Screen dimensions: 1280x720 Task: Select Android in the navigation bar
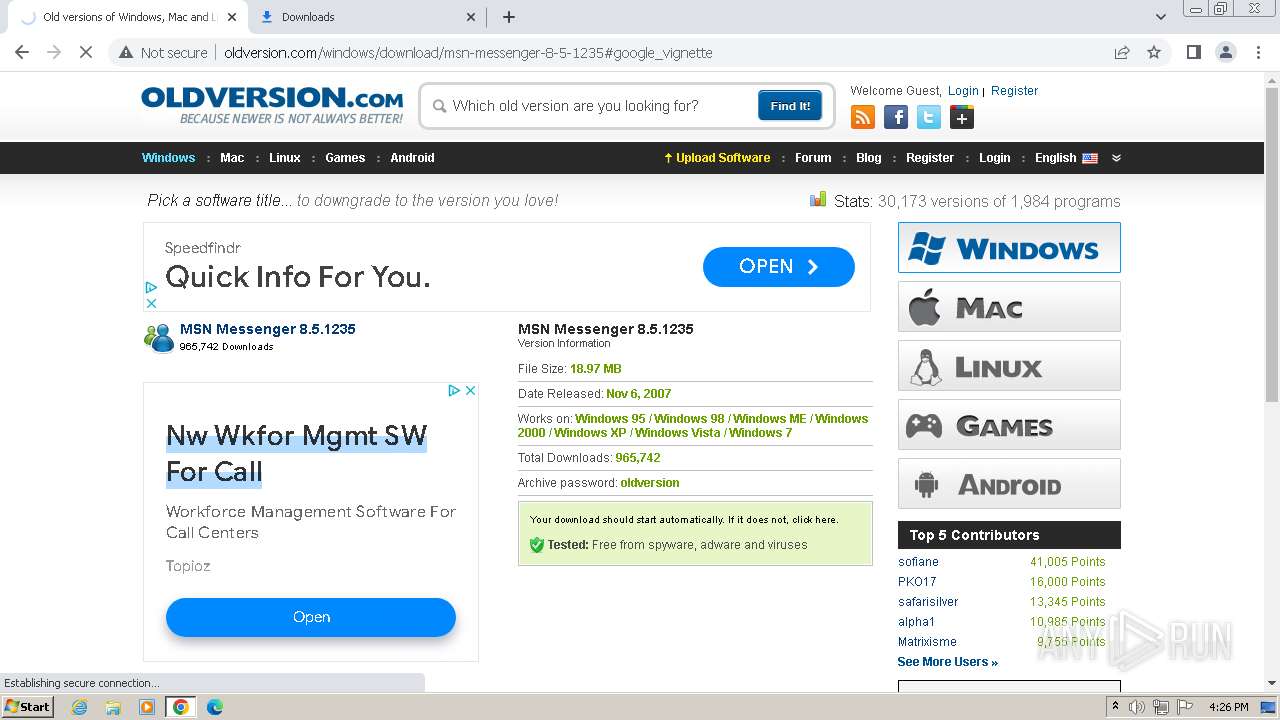(x=412, y=158)
